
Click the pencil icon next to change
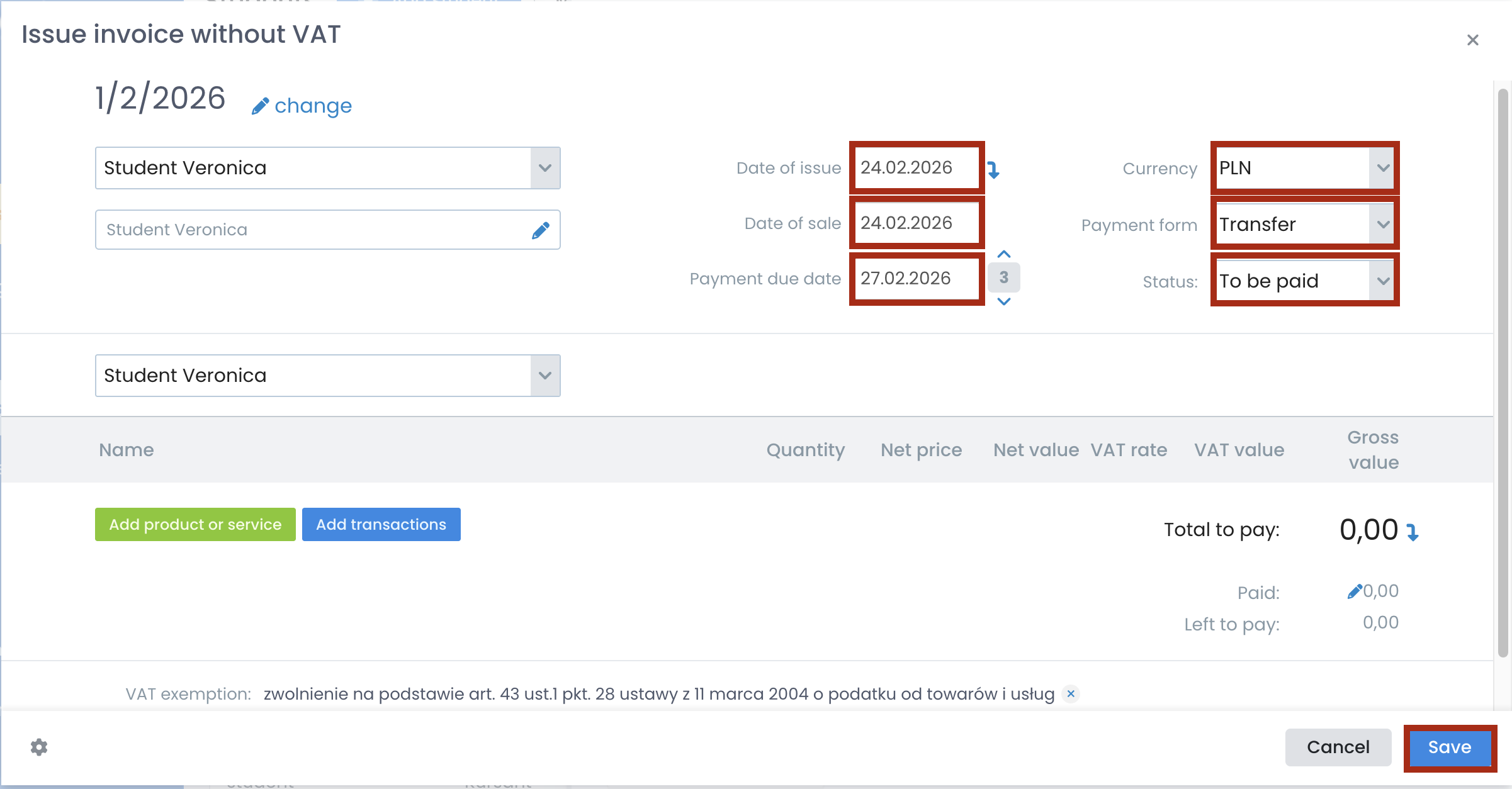260,106
